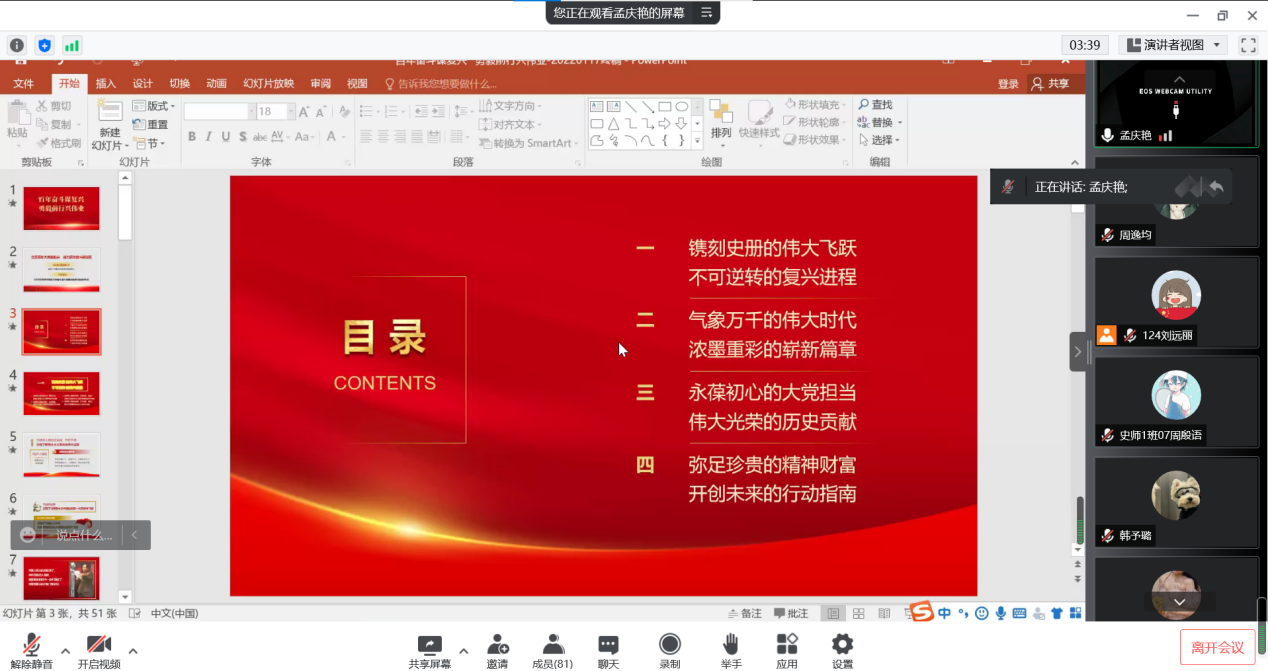
Task: Click 登录 in PowerPoint title area
Action: point(1008,84)
